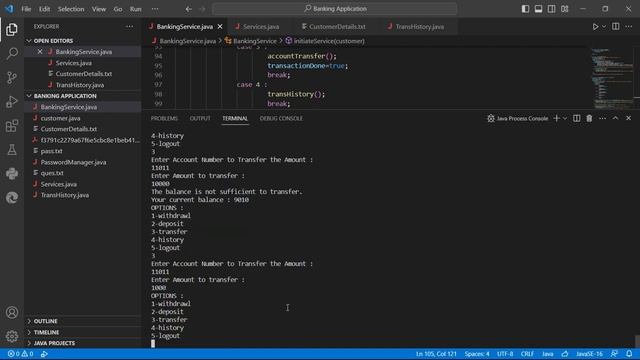The width and height of the screenshot is (640, 360).
Task: Switch to the Problems panel tab
Action: click(164, 118)
